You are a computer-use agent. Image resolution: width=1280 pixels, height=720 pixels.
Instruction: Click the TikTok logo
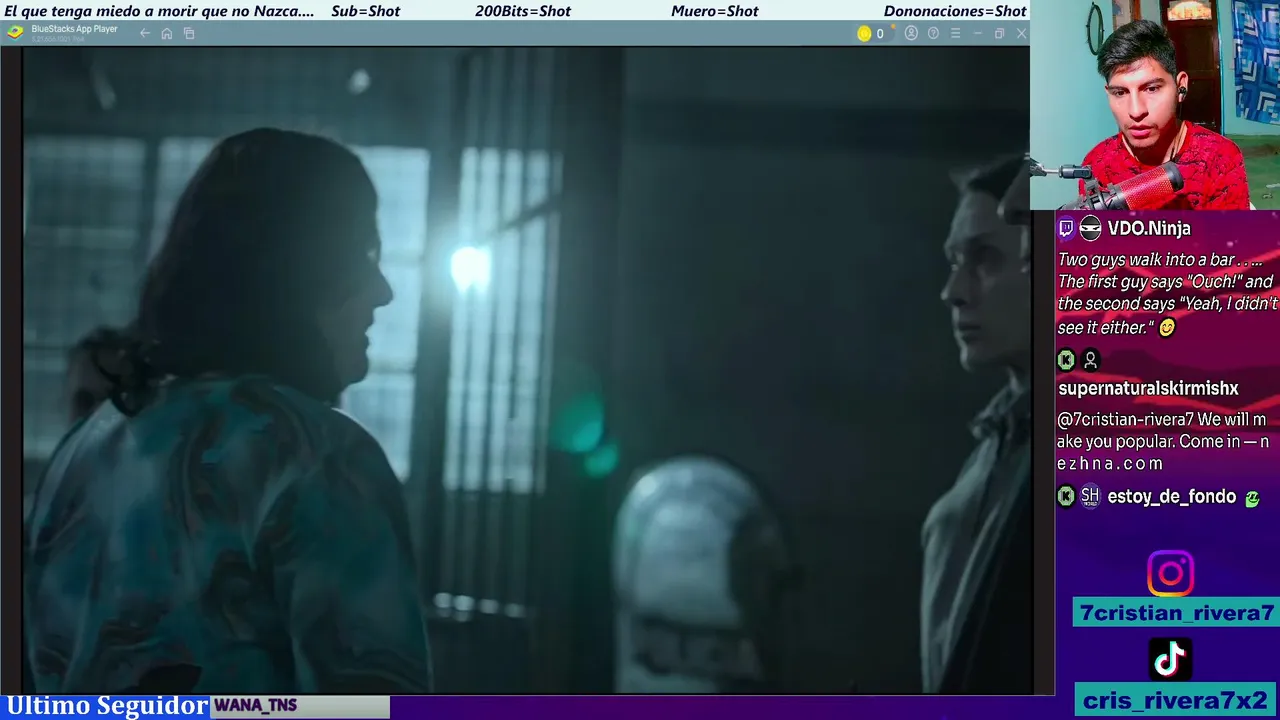[x=1170, y=659]
